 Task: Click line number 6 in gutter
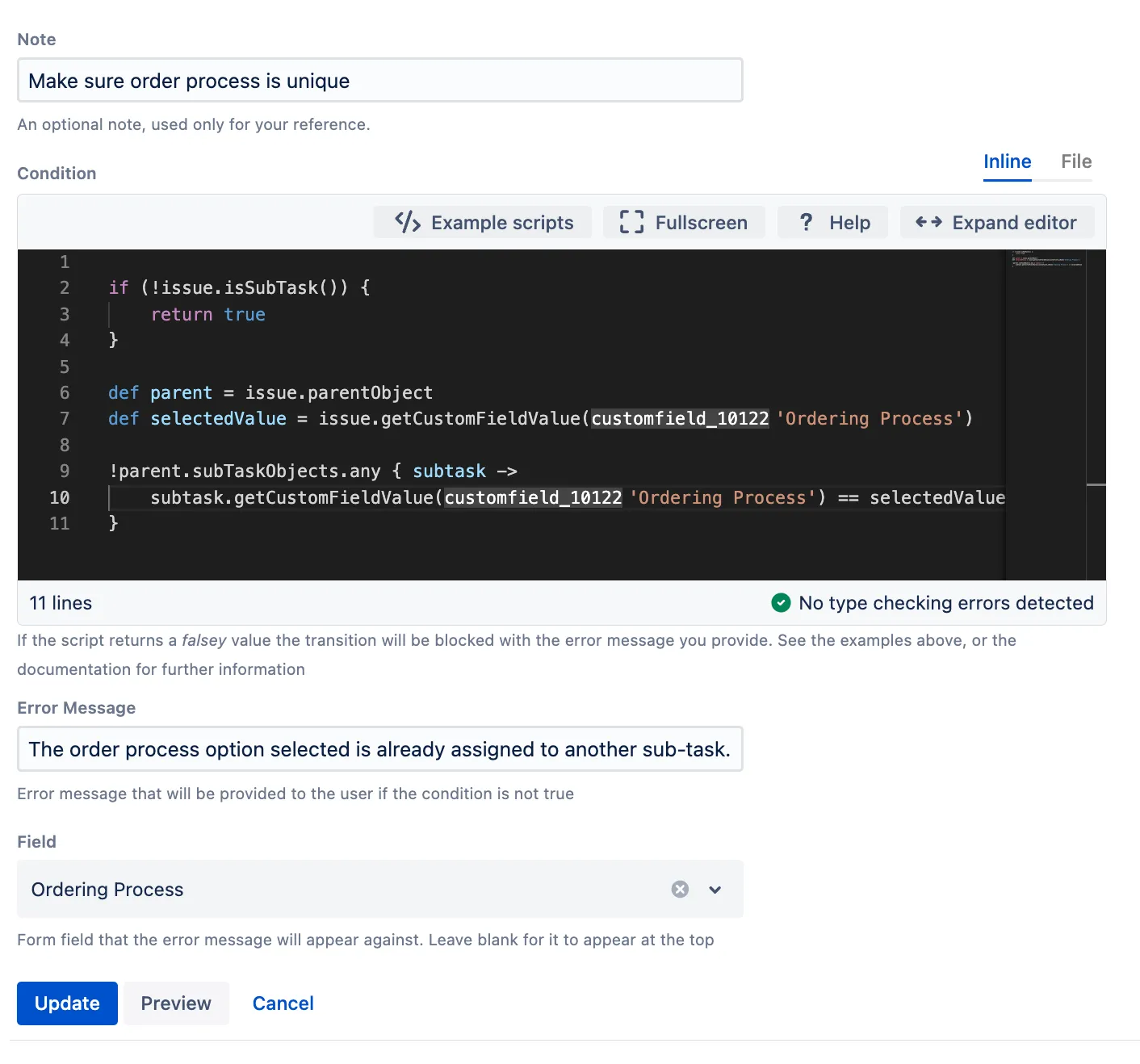(x=65, y=392)
